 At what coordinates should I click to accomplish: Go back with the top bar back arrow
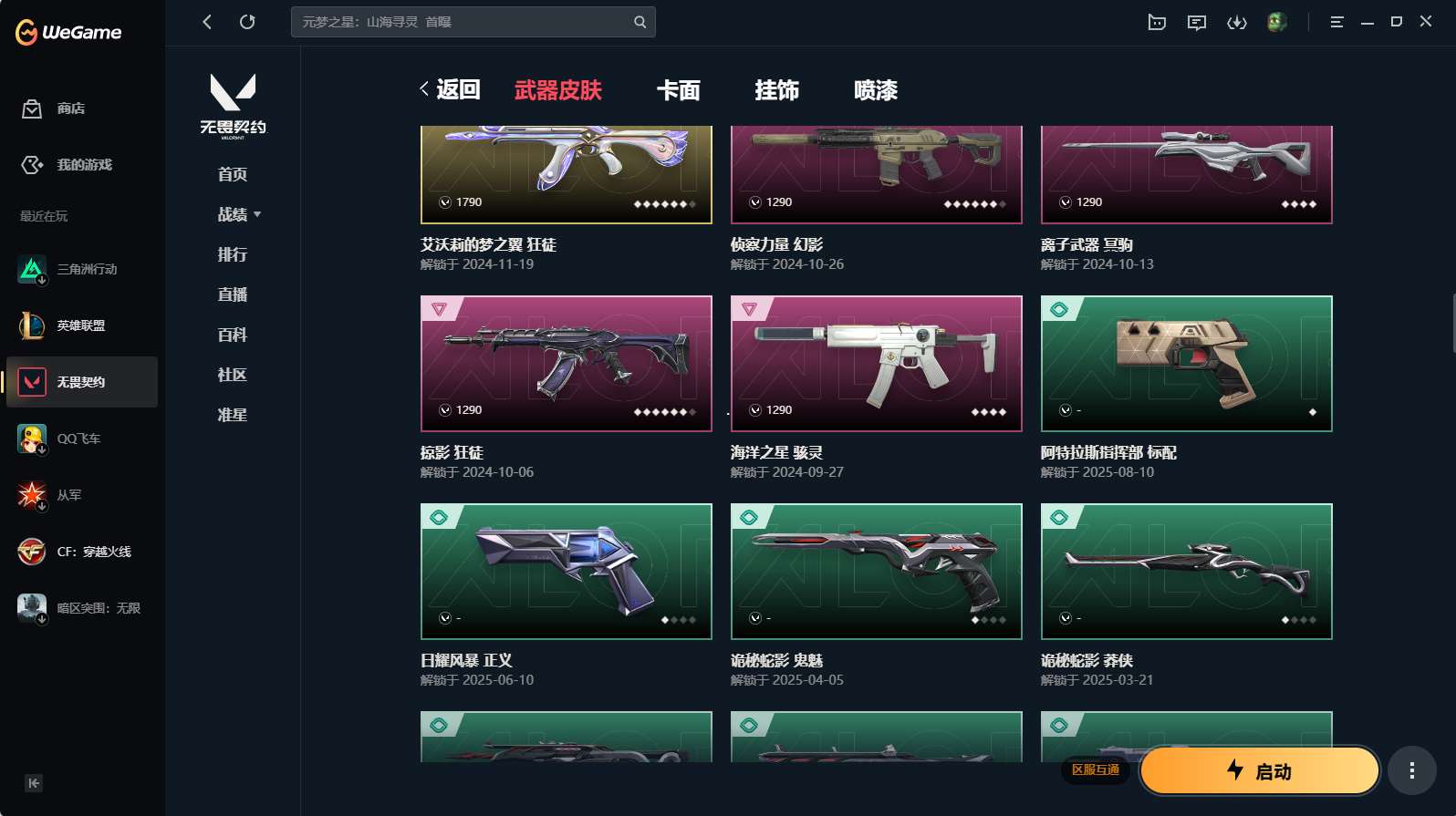pyautogui.click(x=207, y=22)
